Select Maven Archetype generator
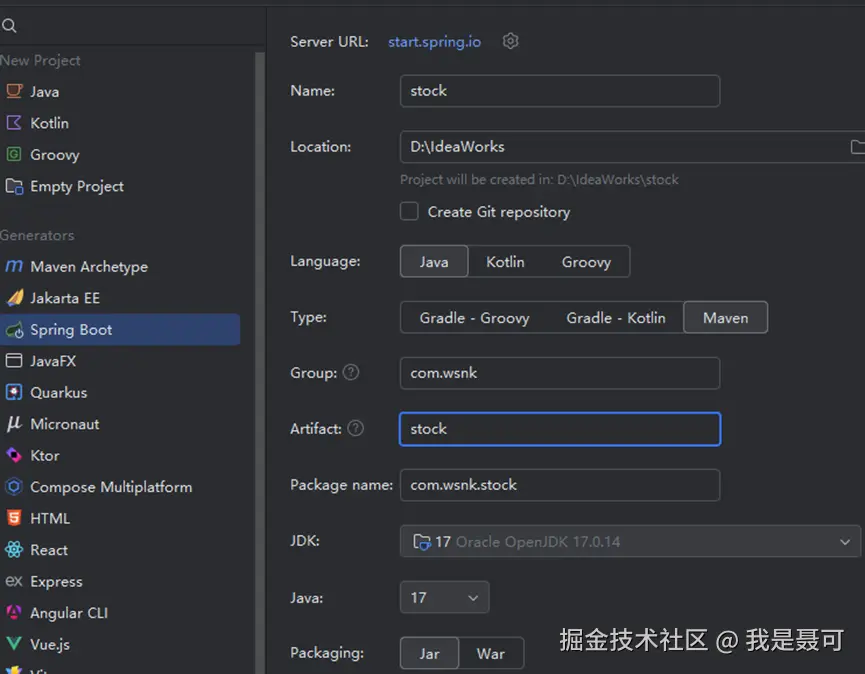This screenshot has width=865, height=674. 88,267
